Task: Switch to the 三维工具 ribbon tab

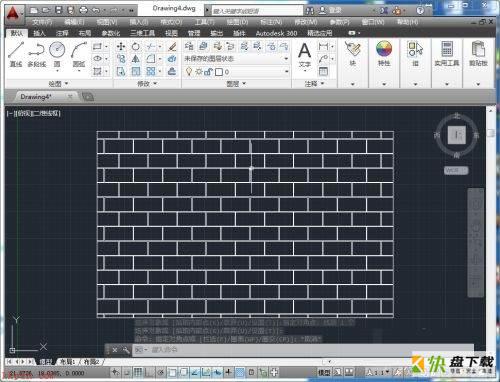Action: point(142,33)
